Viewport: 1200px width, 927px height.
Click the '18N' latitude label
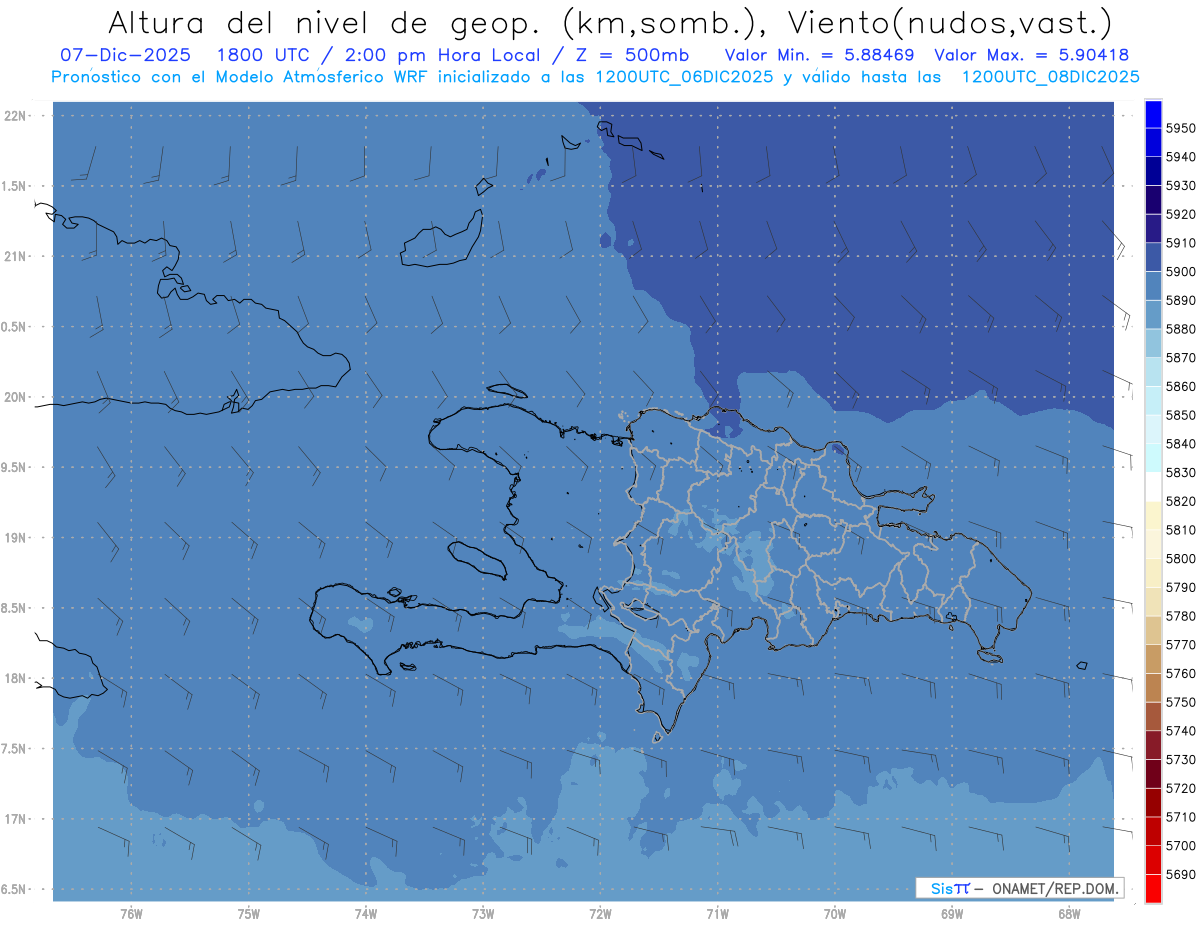point(15,678)
